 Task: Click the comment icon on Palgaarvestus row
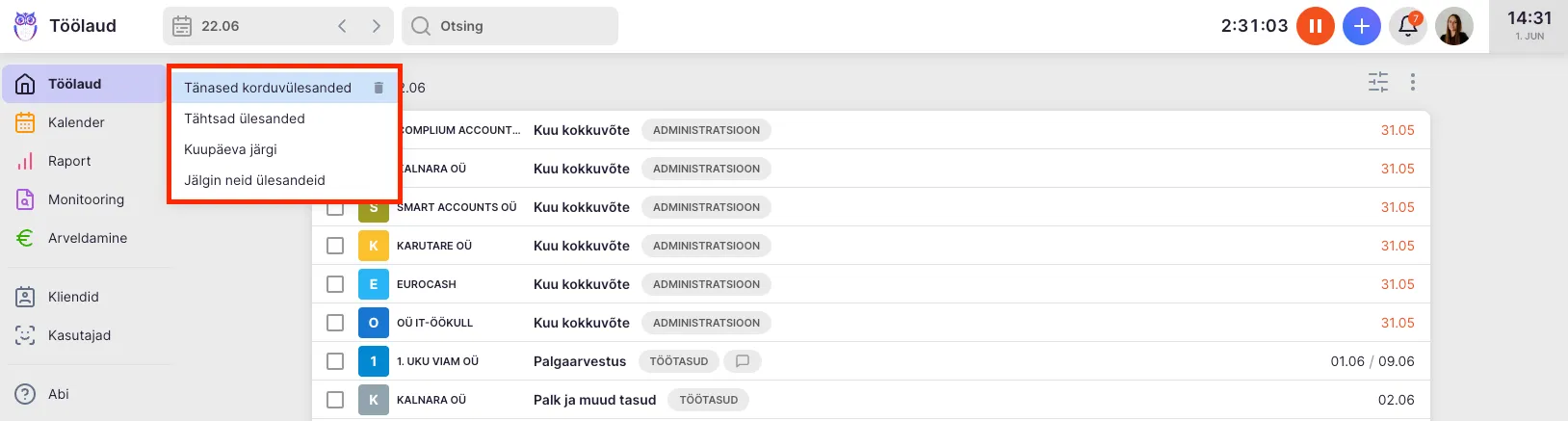click(743, 361)
